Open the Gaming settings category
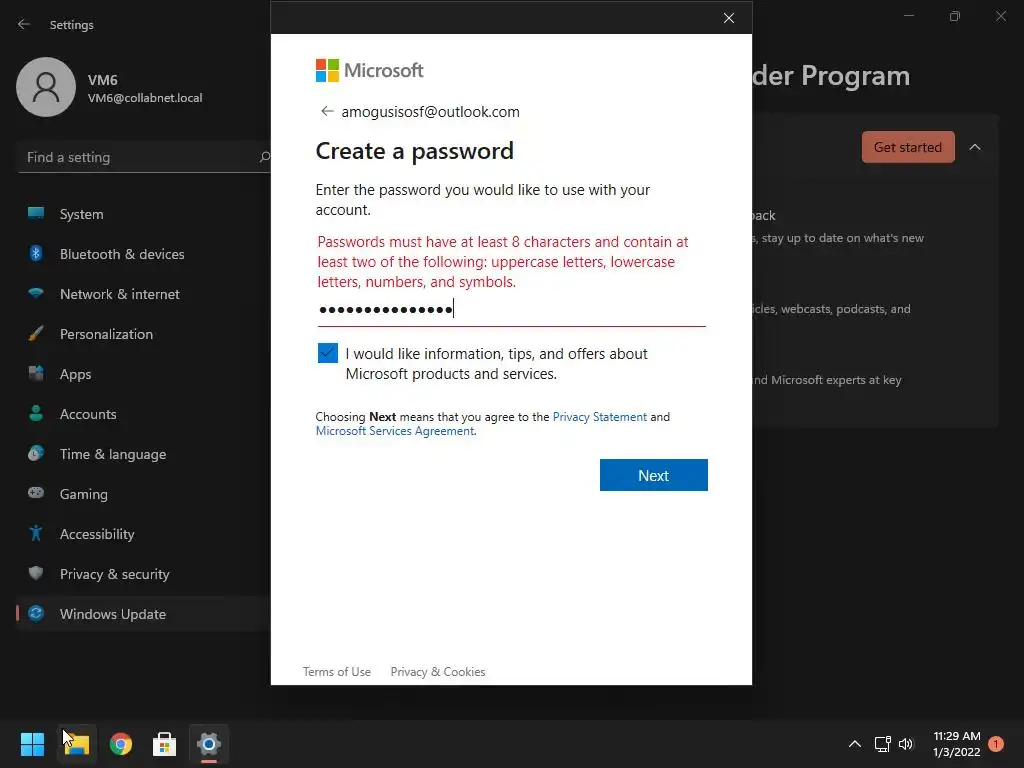Screen dimensions: 1024x768 click(142, 494)
